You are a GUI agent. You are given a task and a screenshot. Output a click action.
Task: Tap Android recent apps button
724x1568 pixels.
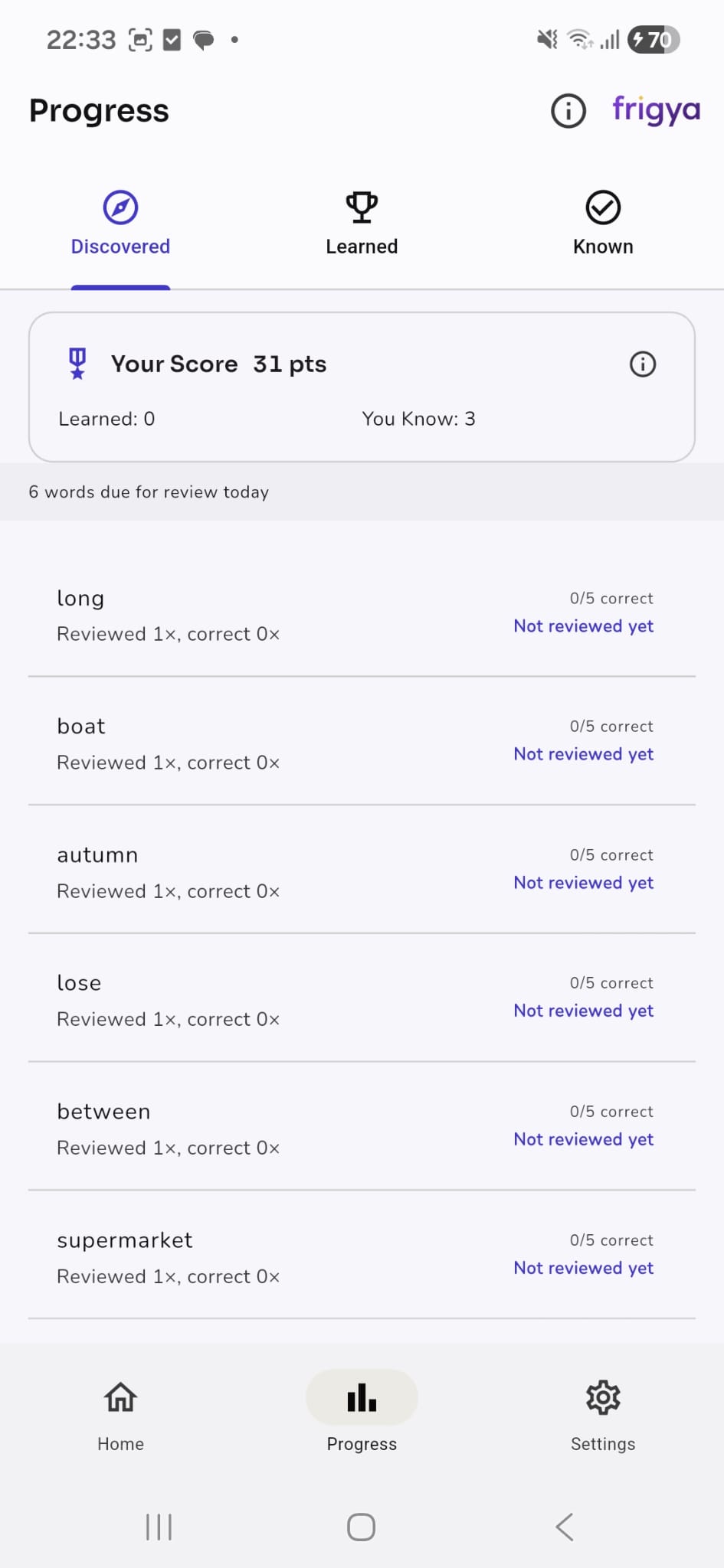159,1527
